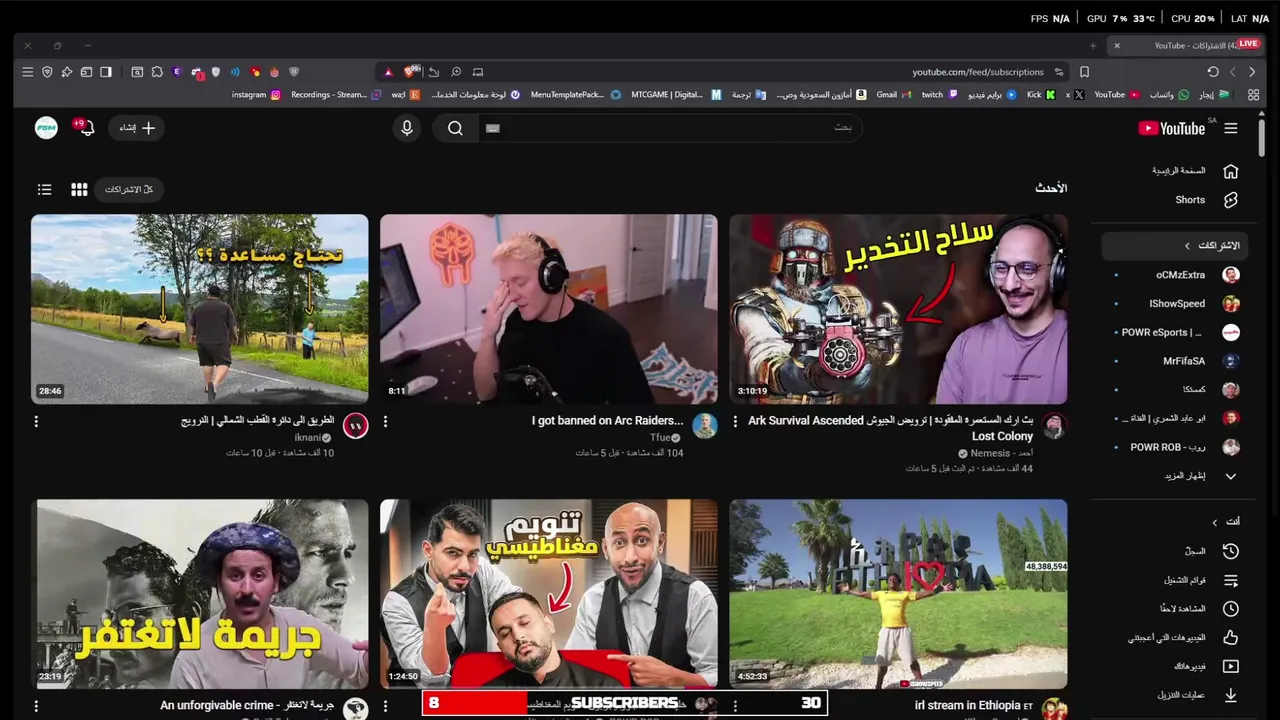Viewport: 1280px width, 720px height.
Task: Open more options for Ark Survival video
Action: (x=735, y=422)
